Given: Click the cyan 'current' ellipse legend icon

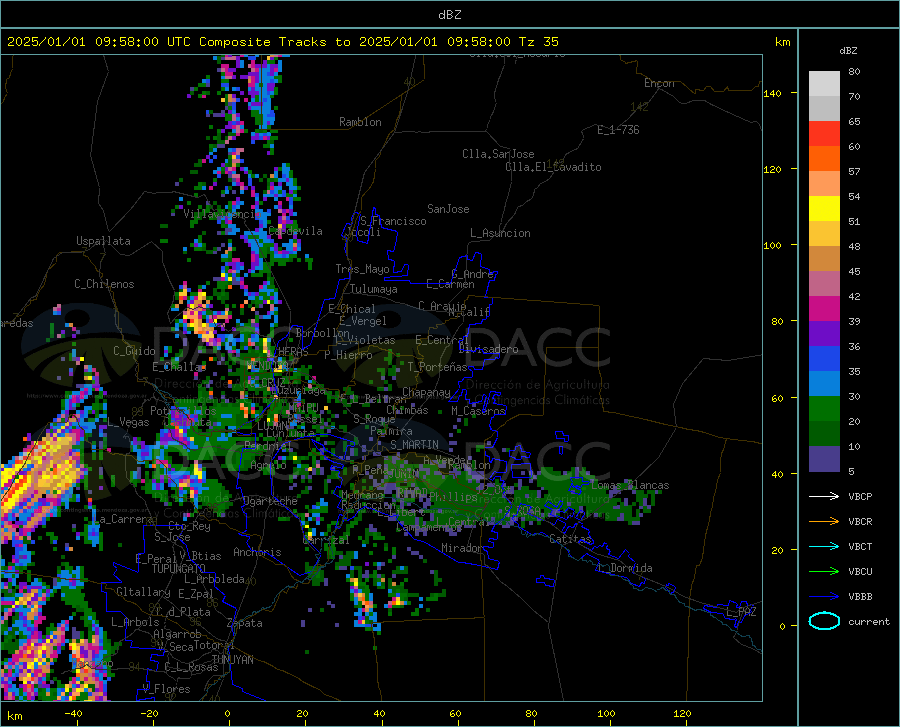Looking at the screenshot, I should click(x=824, y=621).
